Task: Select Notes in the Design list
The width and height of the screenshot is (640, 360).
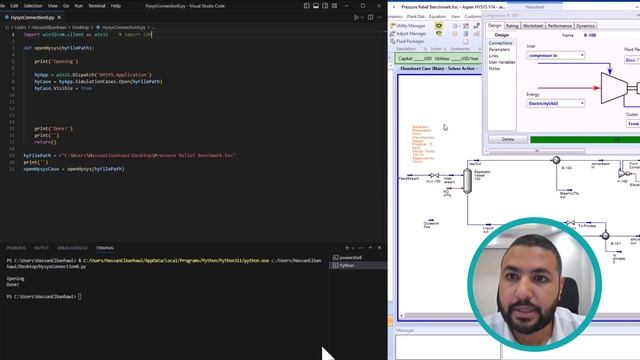Action: tap(494, 69)
